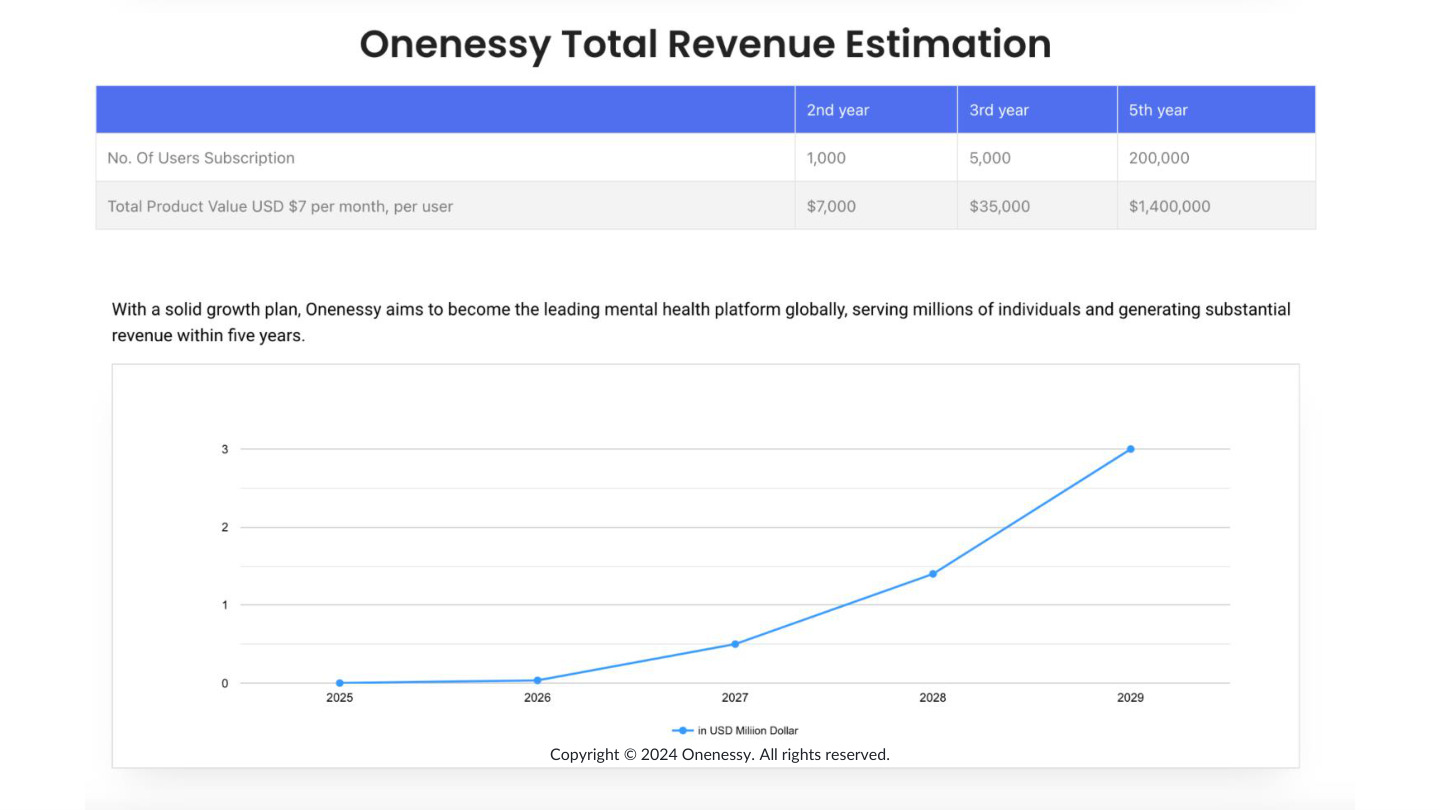Click the 2026 data point on chart

[538, 680]
